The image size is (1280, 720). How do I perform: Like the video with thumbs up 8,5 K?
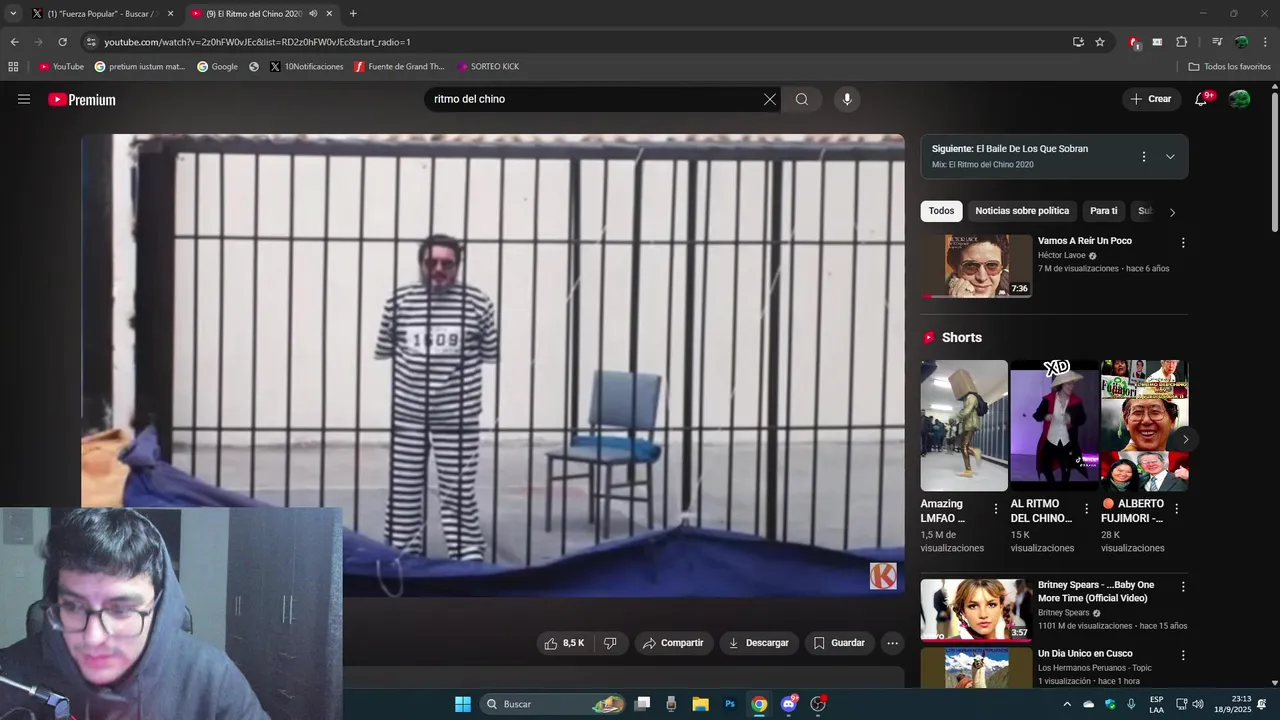pos(563,643)
